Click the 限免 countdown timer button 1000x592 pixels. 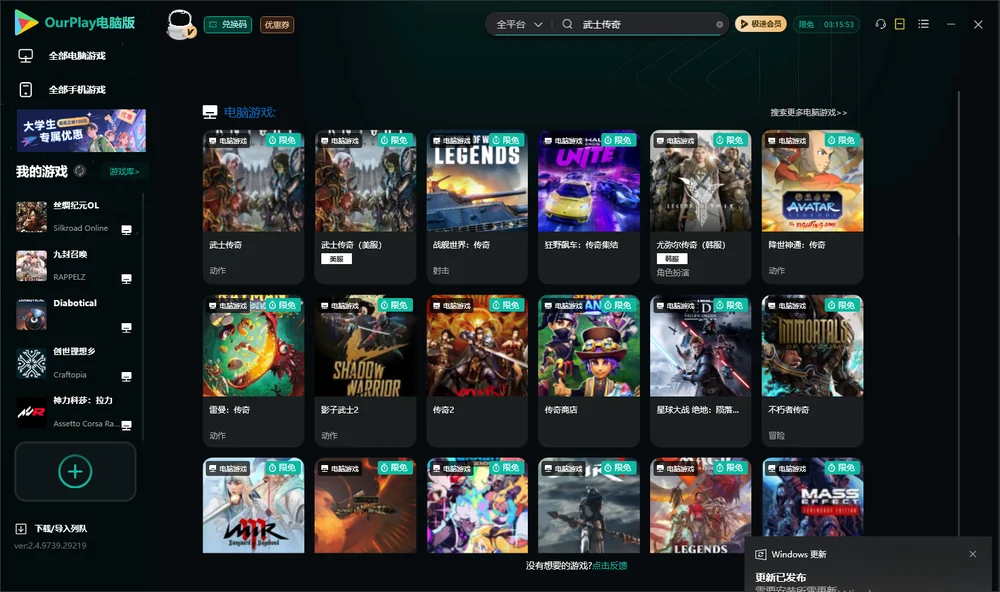pos(826,24)
